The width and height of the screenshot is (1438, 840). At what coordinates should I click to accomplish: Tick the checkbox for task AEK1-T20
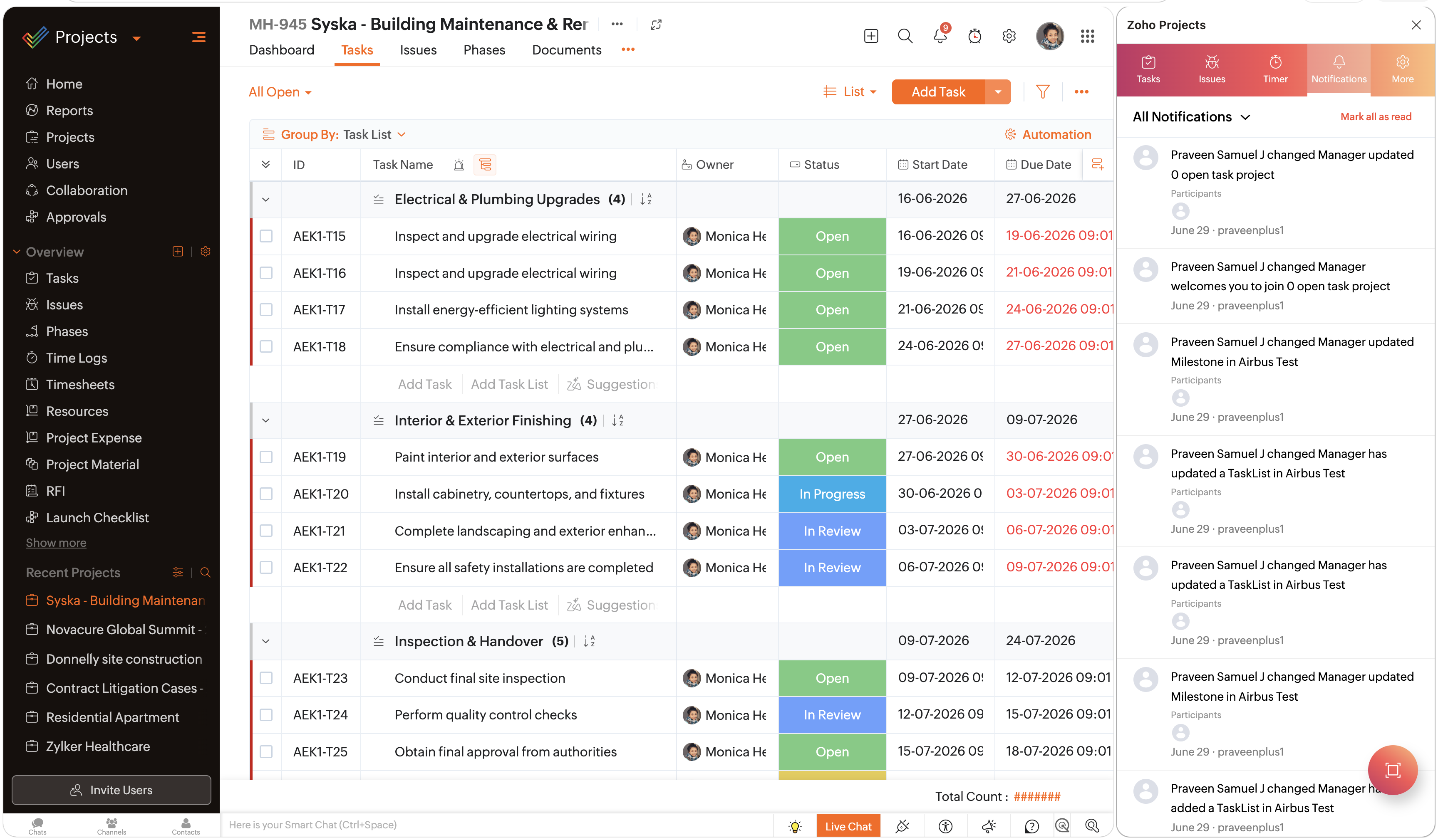tap(266, 494)
